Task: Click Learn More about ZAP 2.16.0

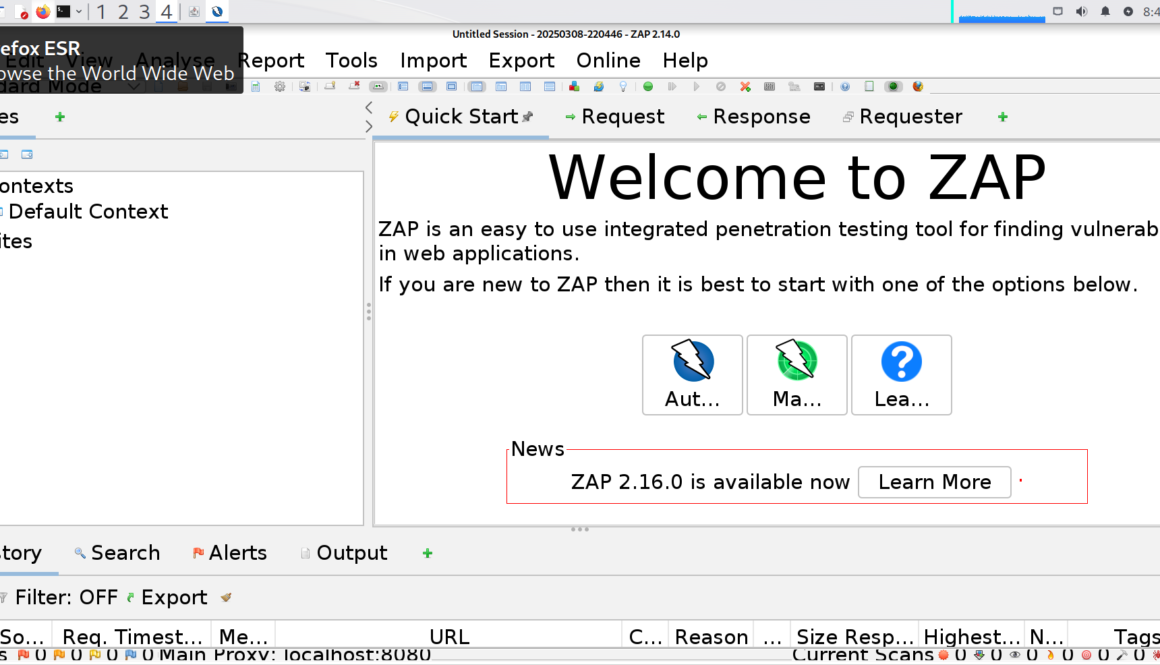Action: [934, 482]
